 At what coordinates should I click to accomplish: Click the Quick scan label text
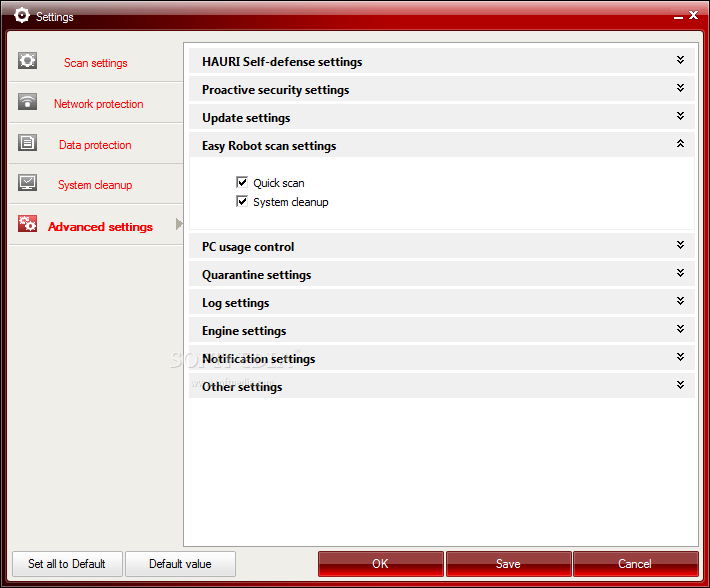pos(278,183)
